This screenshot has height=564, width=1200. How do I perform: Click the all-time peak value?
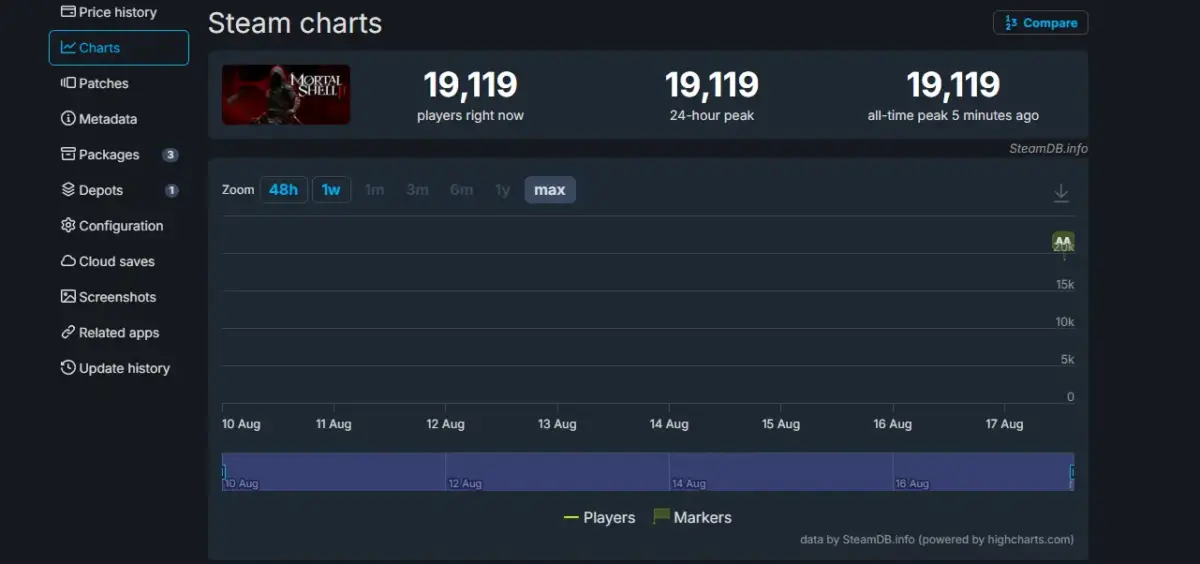[x=953, y=85]
